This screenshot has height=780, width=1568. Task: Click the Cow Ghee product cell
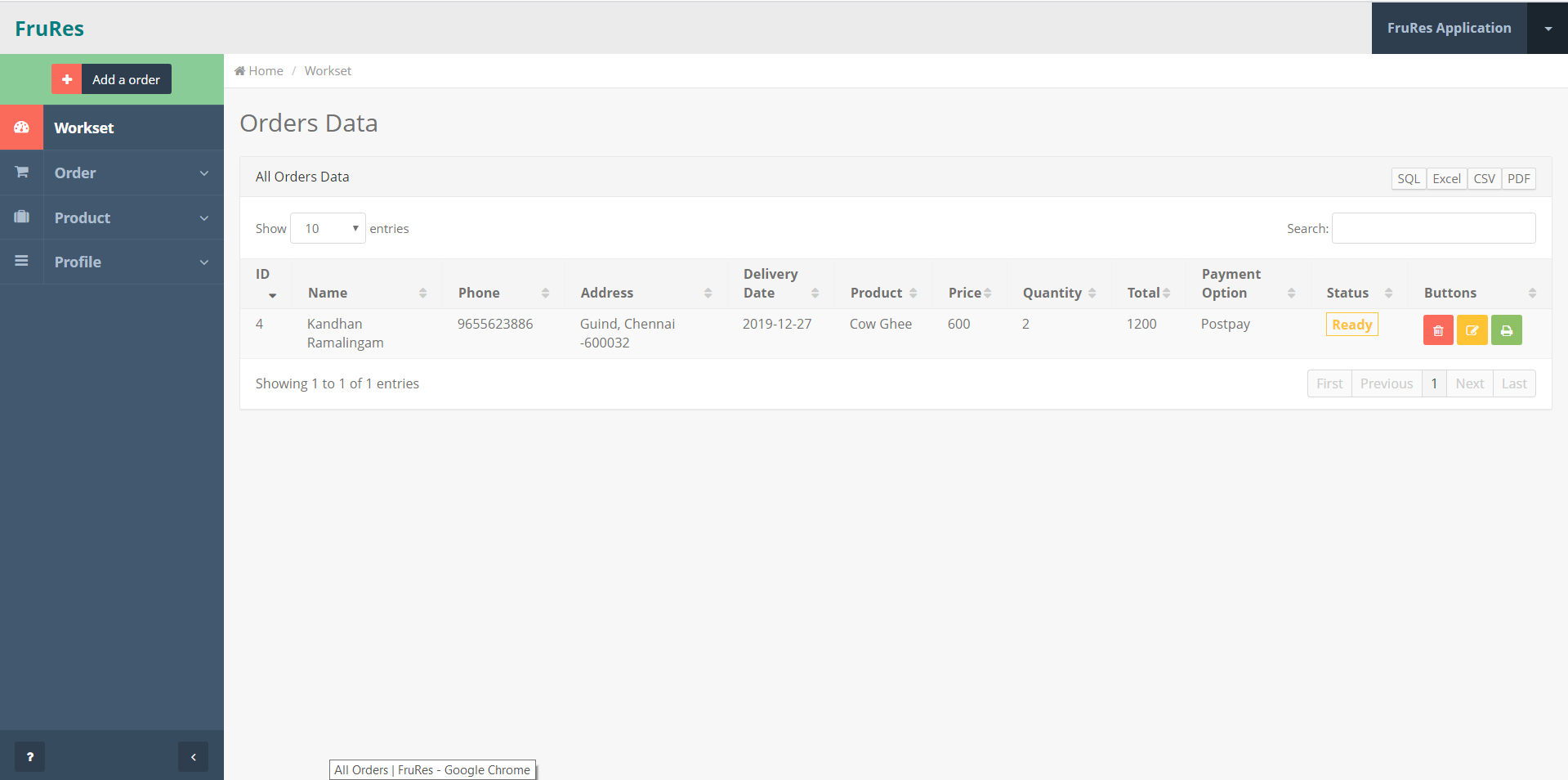coord(881,324)
